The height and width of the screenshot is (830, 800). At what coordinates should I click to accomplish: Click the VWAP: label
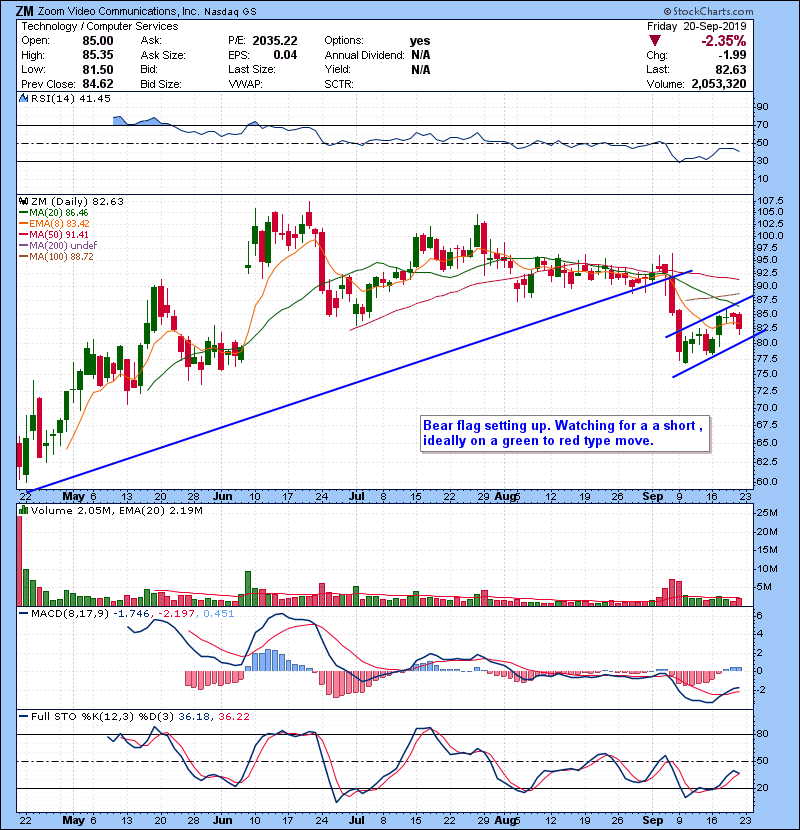(245, 84)
